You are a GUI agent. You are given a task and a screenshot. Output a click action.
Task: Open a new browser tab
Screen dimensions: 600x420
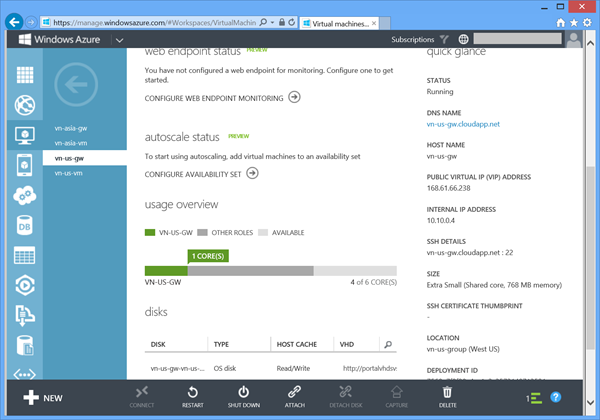click(x=385, y=23)
